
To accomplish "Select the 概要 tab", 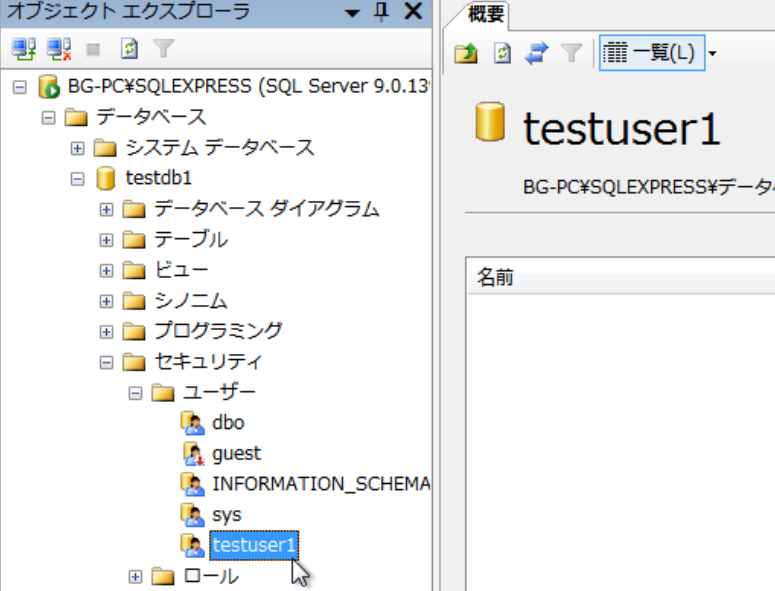I will click(485, 14).
